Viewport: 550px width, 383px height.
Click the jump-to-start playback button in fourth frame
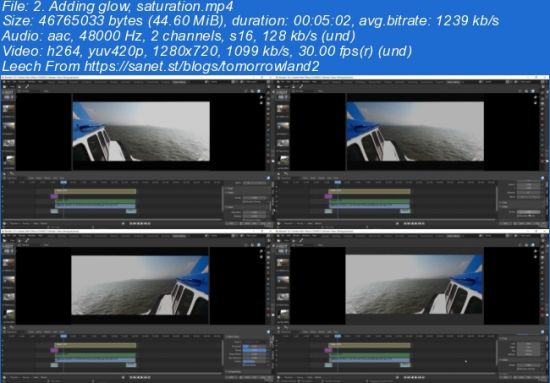pos(406,378)
